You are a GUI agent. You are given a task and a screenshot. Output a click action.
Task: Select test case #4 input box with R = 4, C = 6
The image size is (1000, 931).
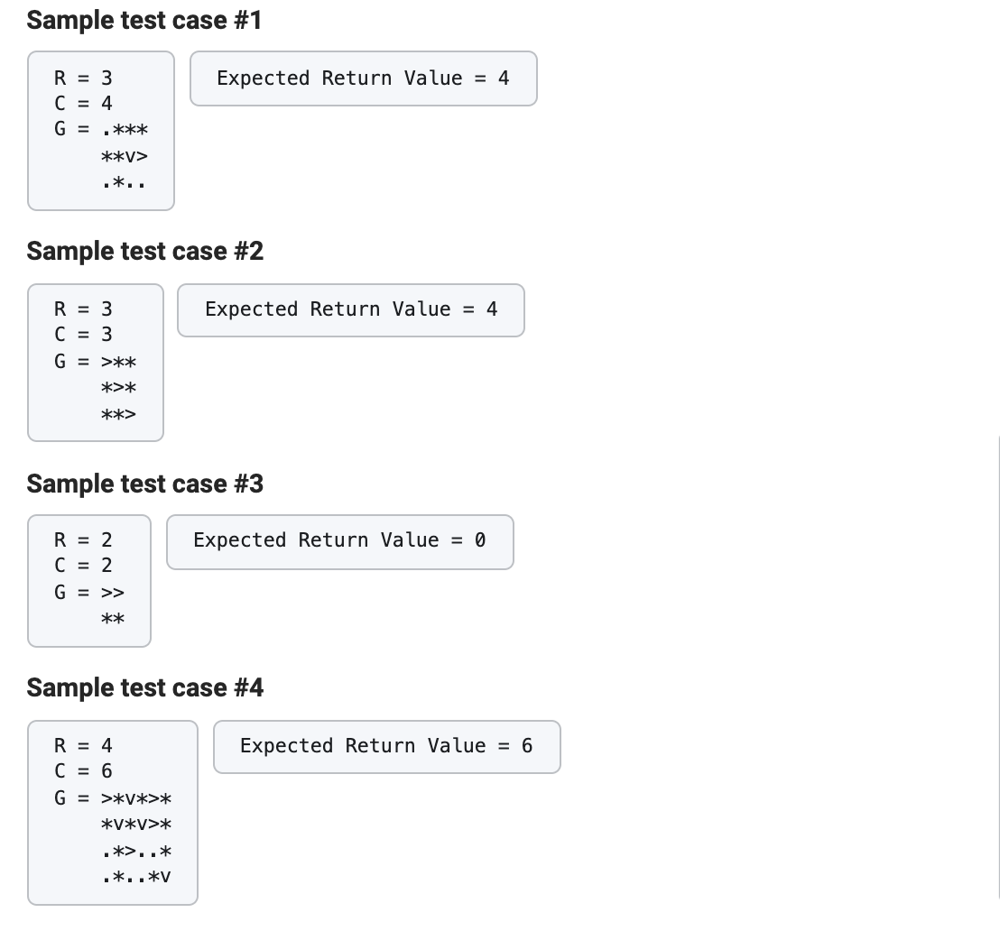tap(113, 812)
